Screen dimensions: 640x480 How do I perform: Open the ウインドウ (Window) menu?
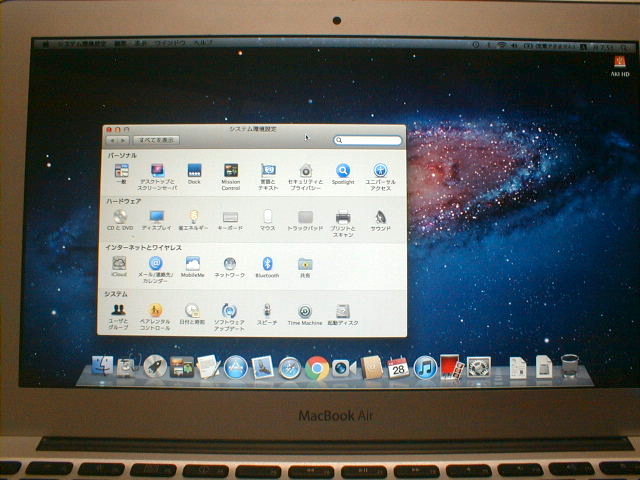click(x=169, y=44)
